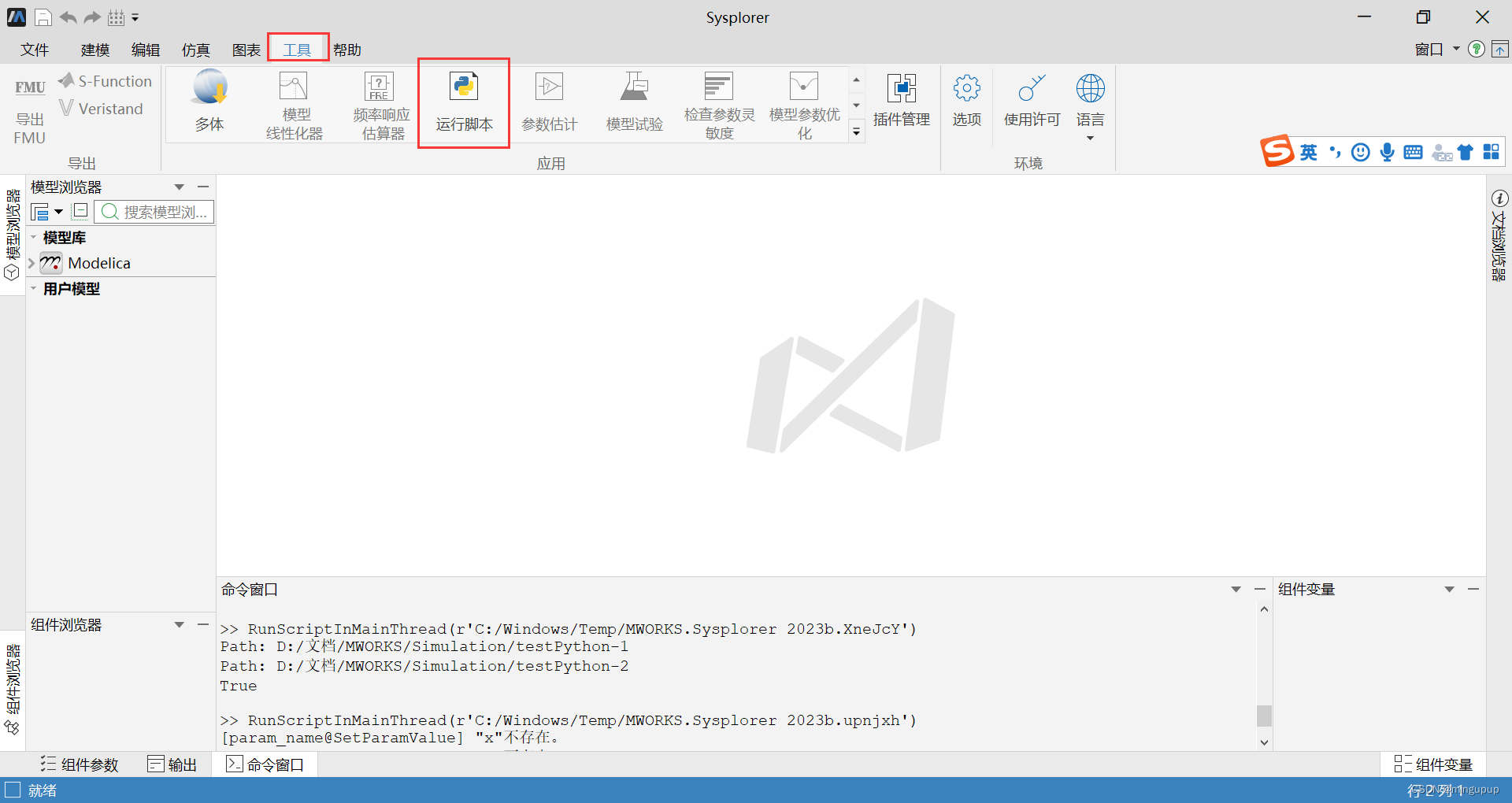Open the 窗口 dropdown menu
This screenshot has width=1512, height=803.
[x=1435, y=49]
